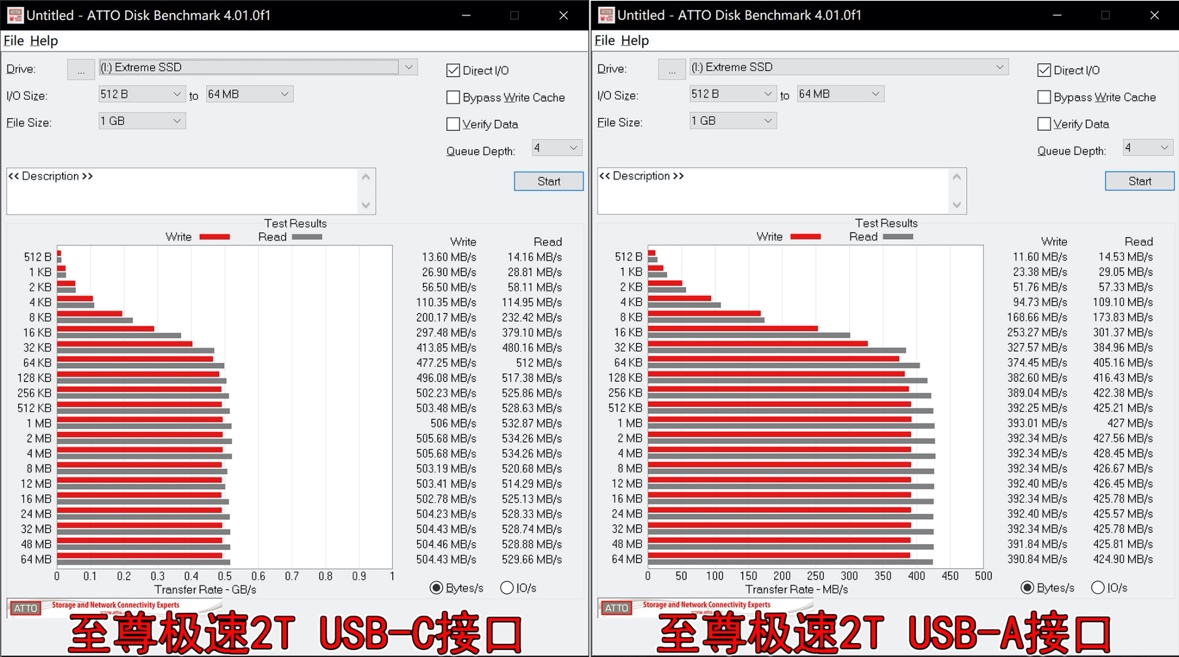Click read value 529.66 MB/s in left window
This screenshot has height=657, width=1179.
pyautogui.click(x=532, y=559)
